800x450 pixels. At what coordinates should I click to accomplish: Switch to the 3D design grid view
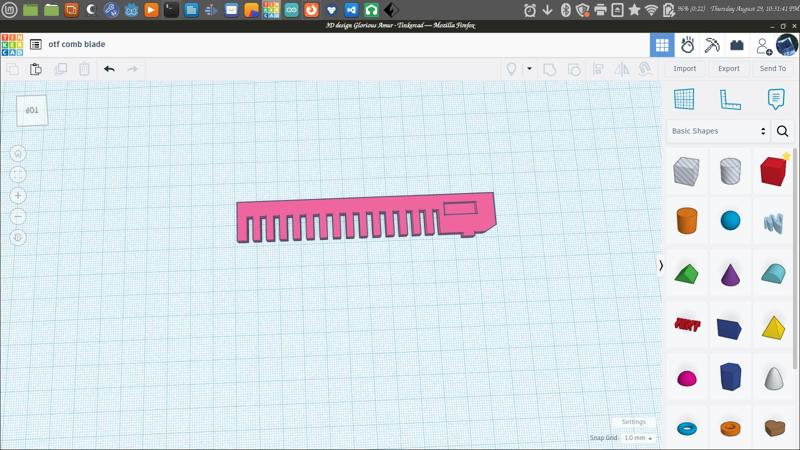pyautogui.click(x=662, y=45)
